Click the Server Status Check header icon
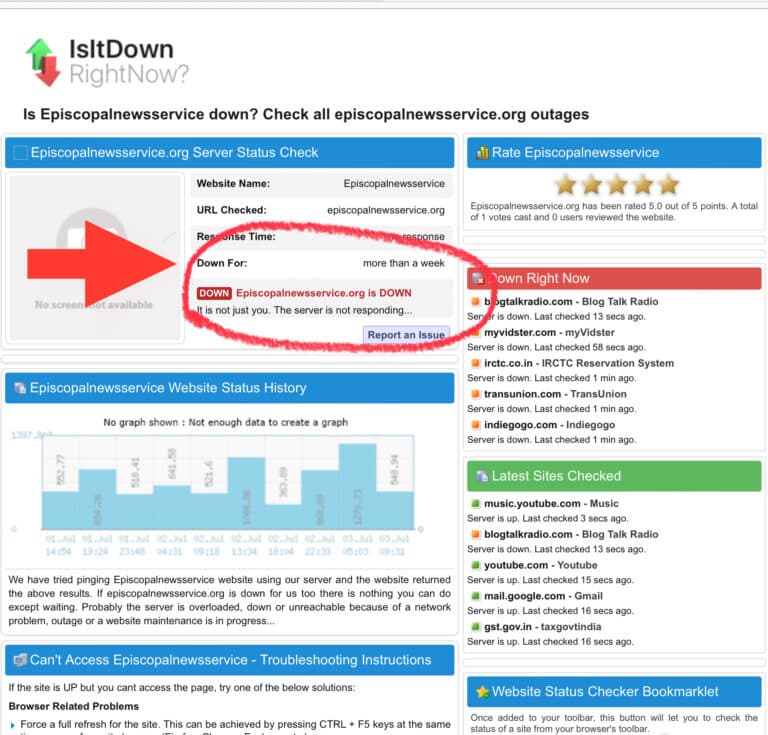The image size is (768, 735). pyautogui.click(x=20, y=153)
